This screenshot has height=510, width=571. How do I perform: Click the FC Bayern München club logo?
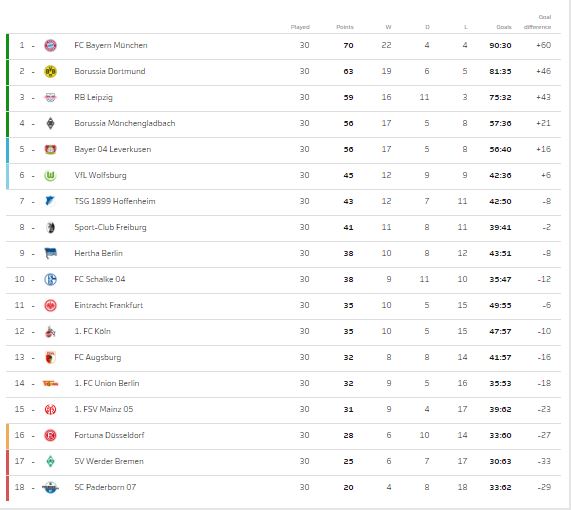50,46
